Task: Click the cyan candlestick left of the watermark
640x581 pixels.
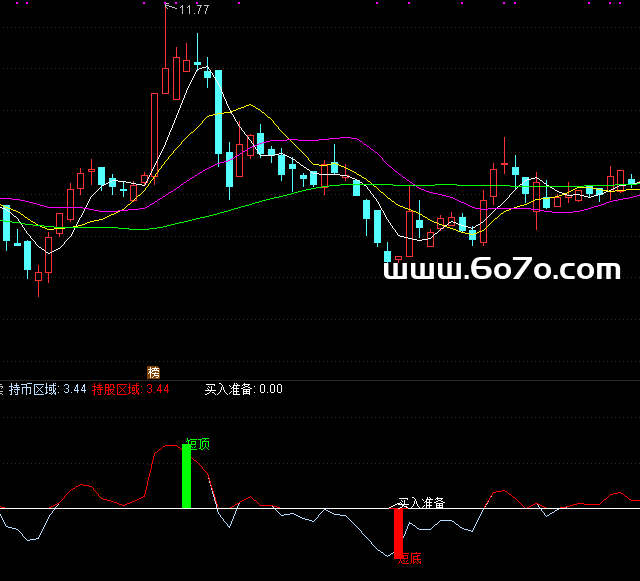Action: [376, 222]
